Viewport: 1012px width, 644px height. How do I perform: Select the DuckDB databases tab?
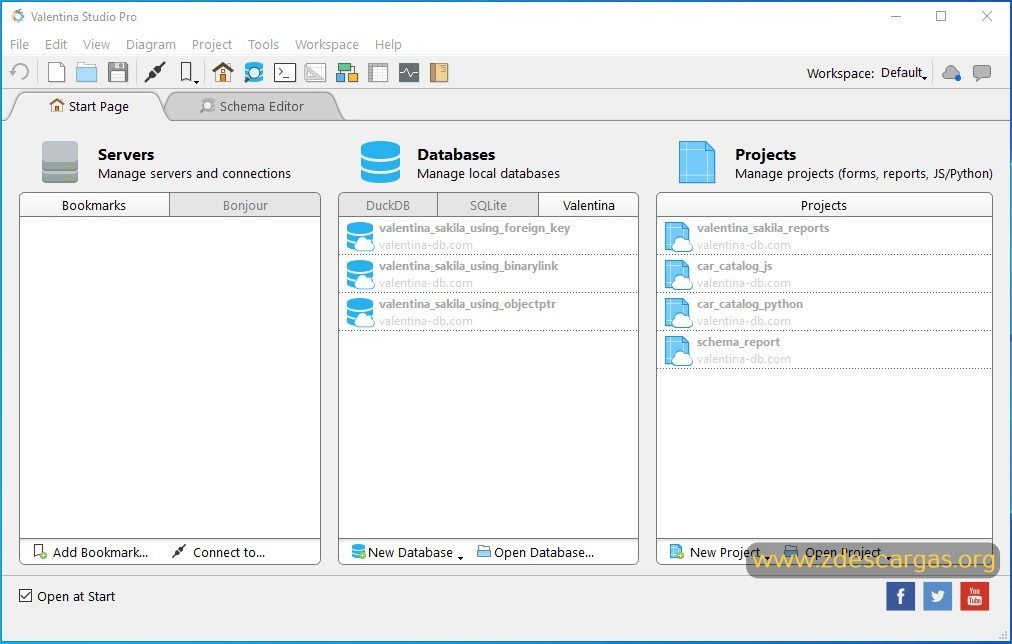pos(388,205)
